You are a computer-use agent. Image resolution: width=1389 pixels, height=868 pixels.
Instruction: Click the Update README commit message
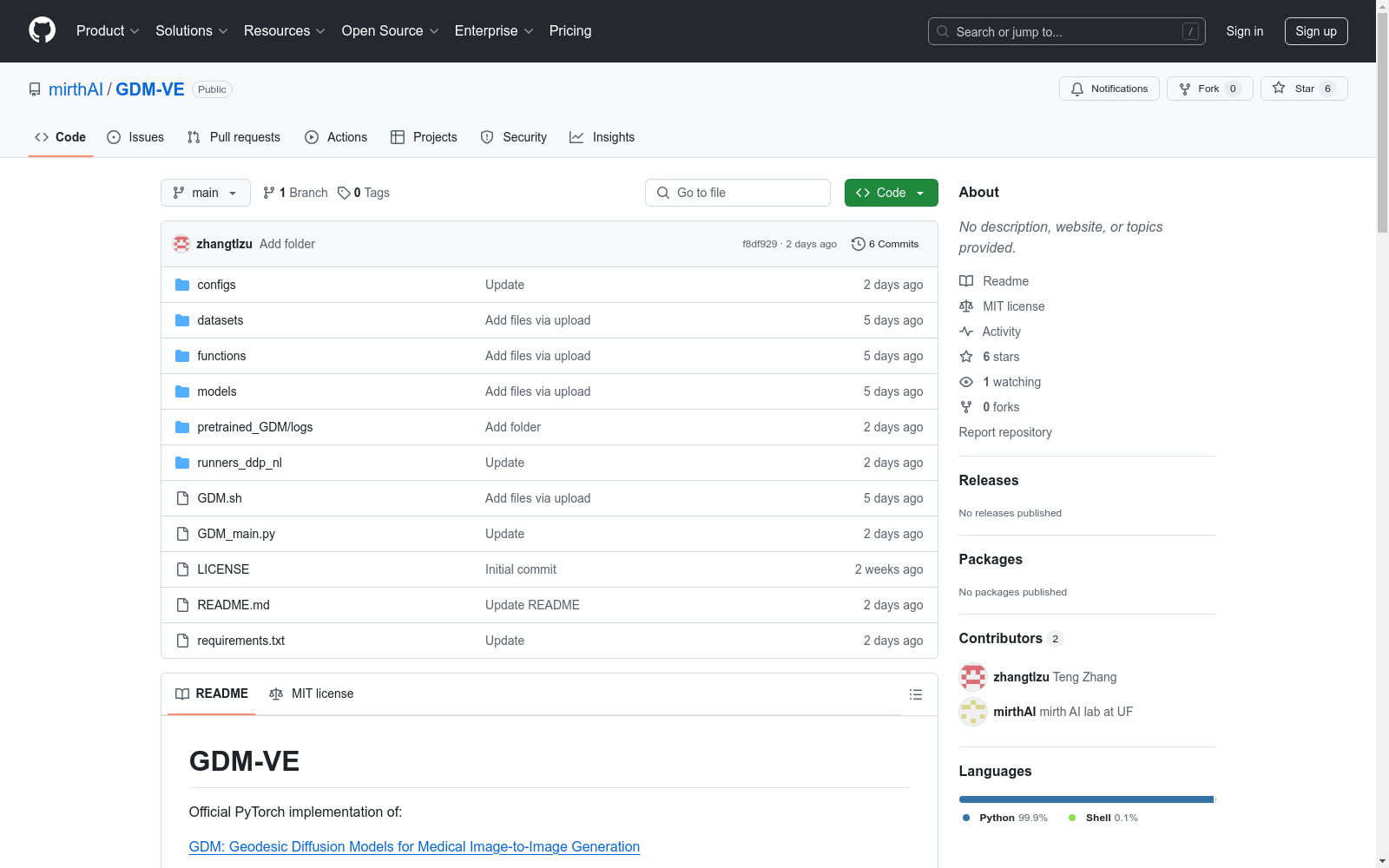[532, 605]
